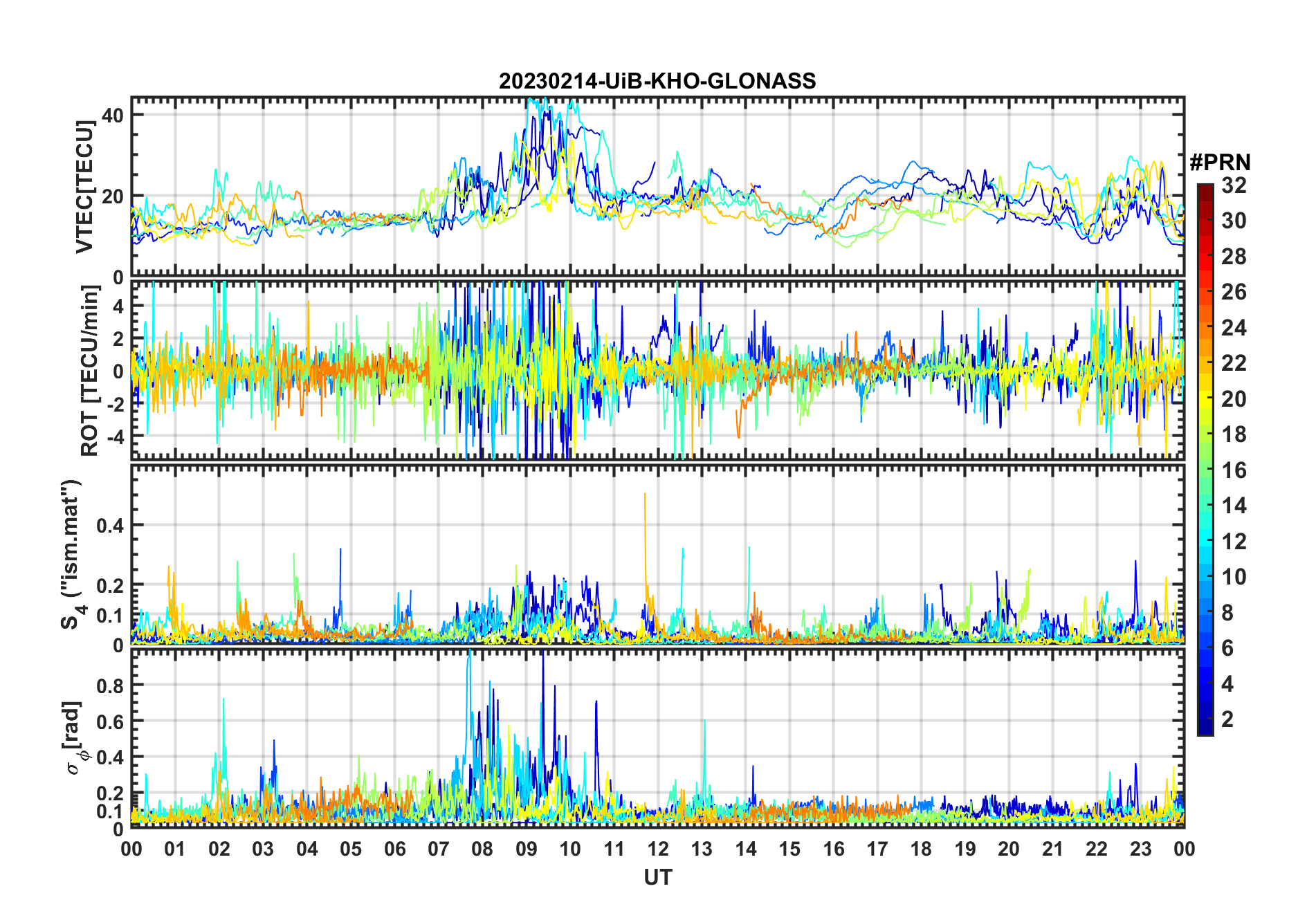Click the 18 hour tick on UT axis

point(921,849)
